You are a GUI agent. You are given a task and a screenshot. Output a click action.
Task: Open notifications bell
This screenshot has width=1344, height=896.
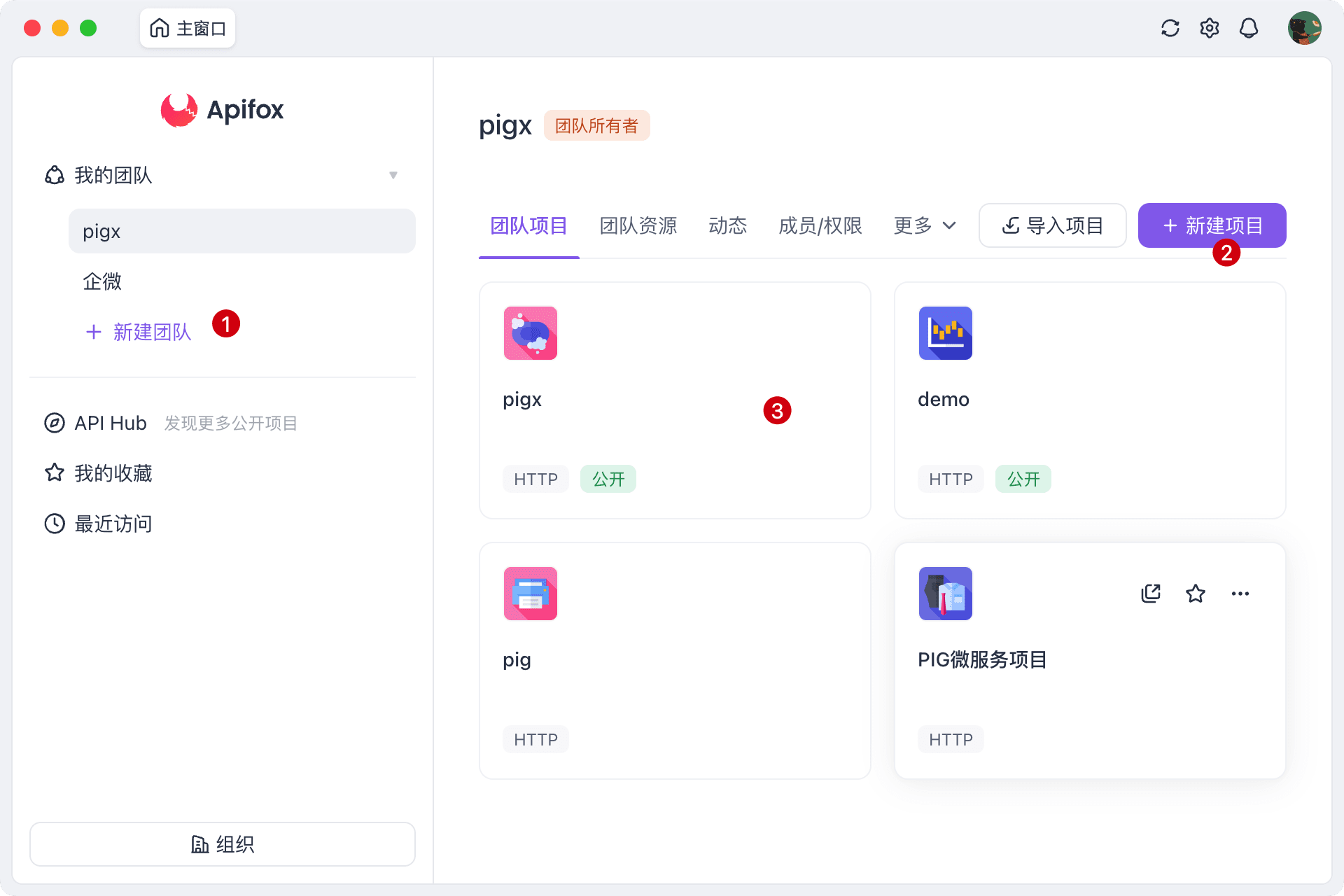click(1249, 28)
